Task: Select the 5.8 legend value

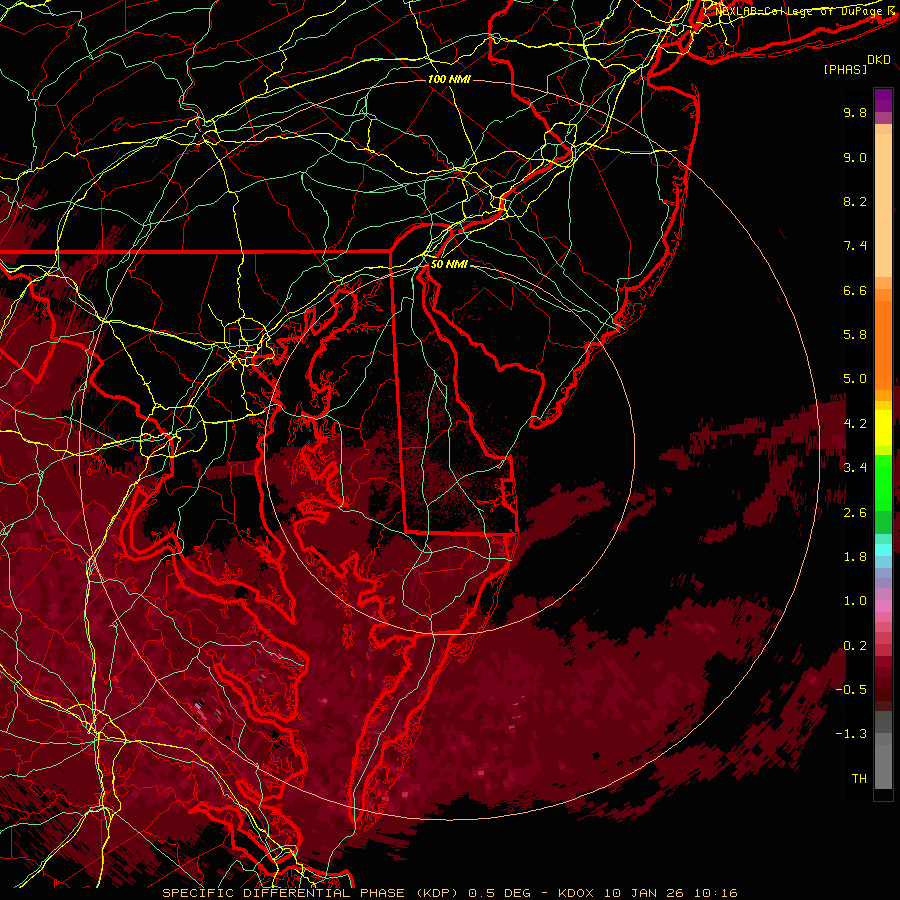Action: [855, 335]
